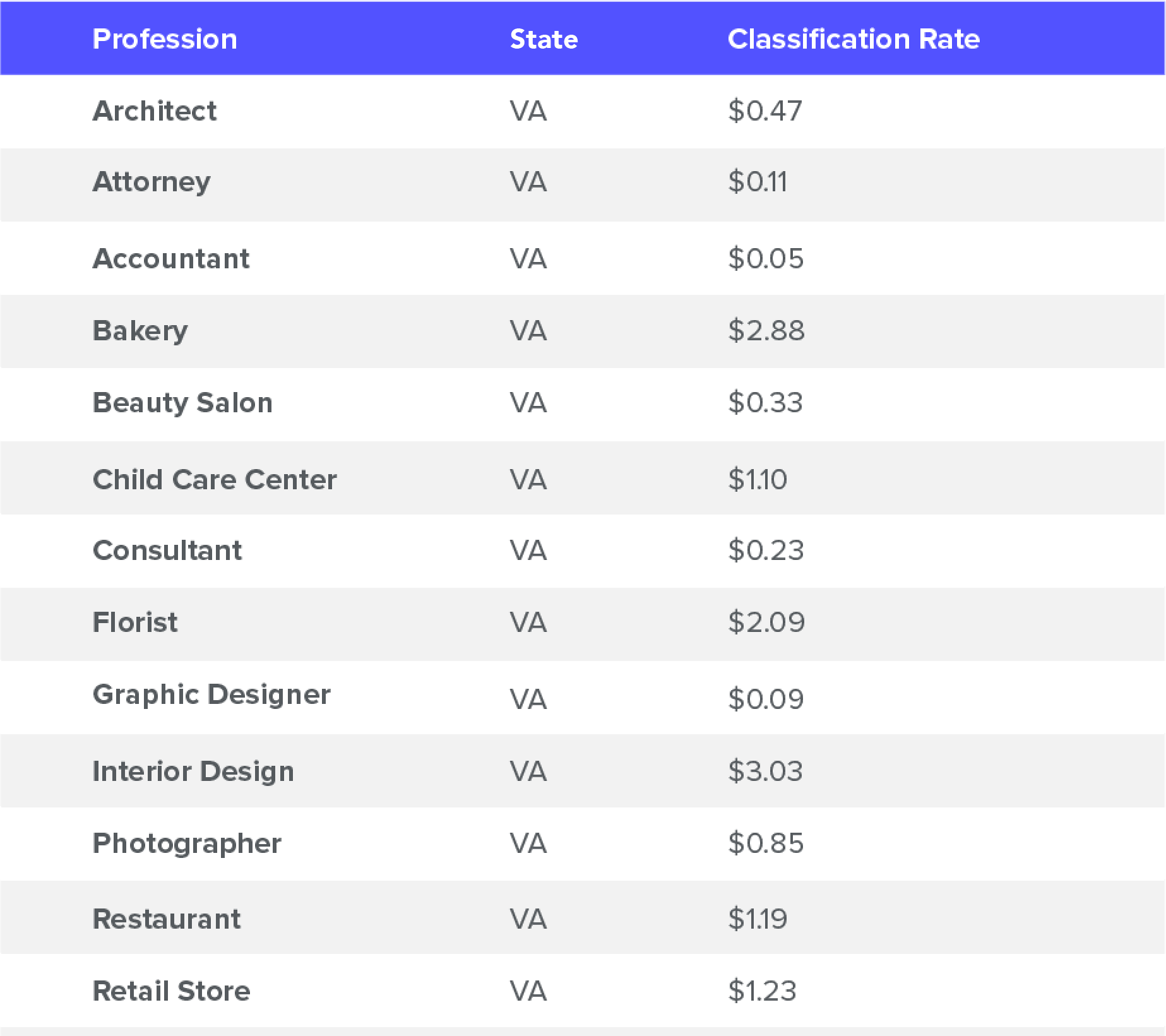Click the Classification Rate column header
Screen dimensions: 1166x1036
click(853, 39)
